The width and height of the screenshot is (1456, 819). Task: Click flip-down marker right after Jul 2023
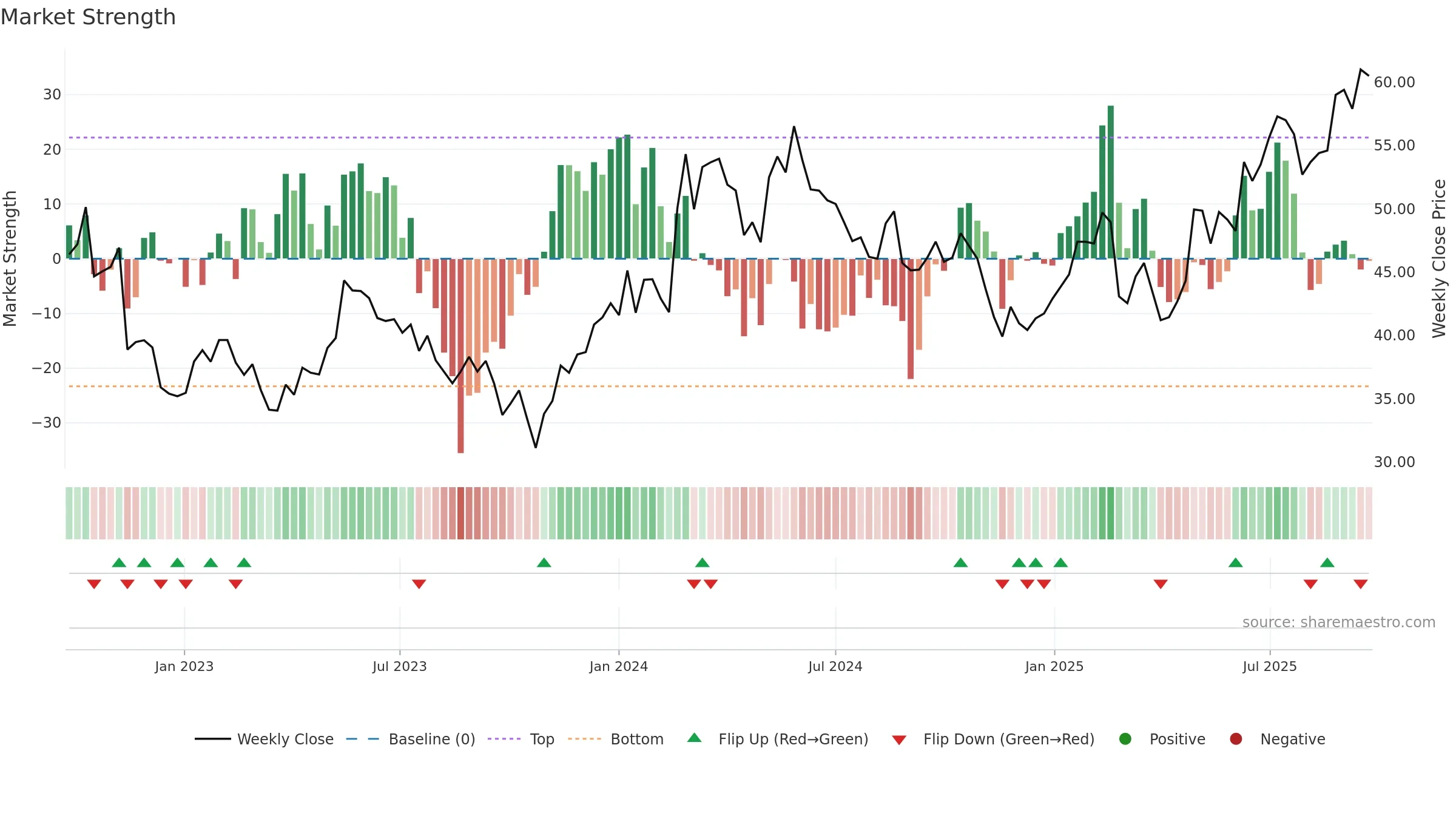coord(419,584)
